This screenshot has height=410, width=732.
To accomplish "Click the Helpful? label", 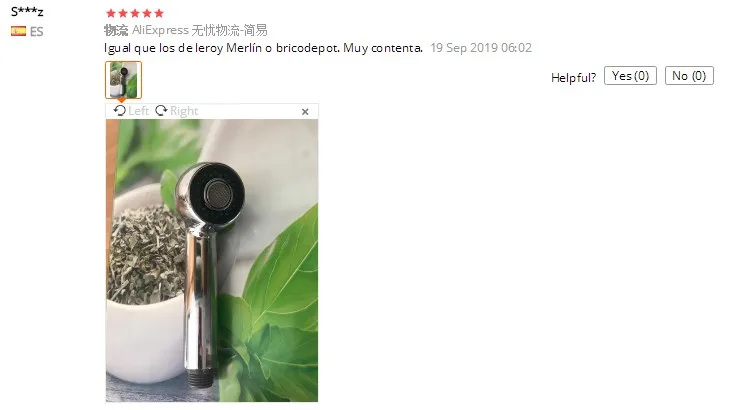I will 573,78.
